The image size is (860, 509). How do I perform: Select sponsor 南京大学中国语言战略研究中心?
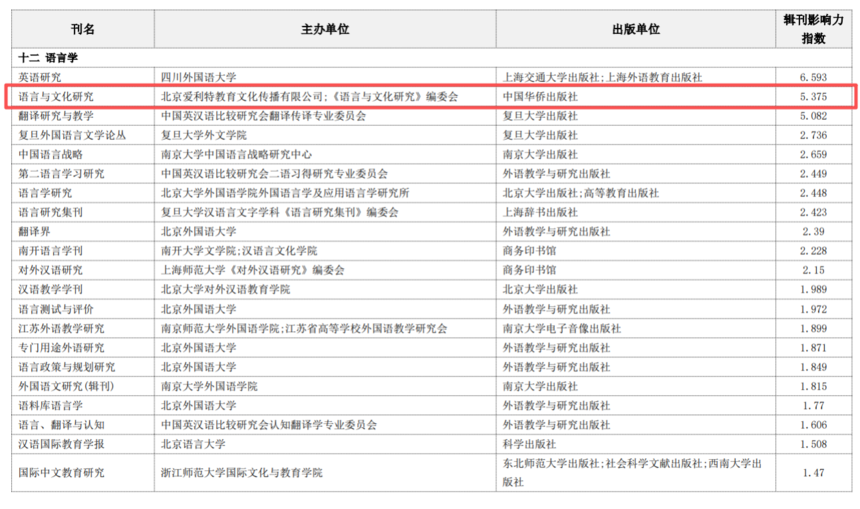(236, 154)
